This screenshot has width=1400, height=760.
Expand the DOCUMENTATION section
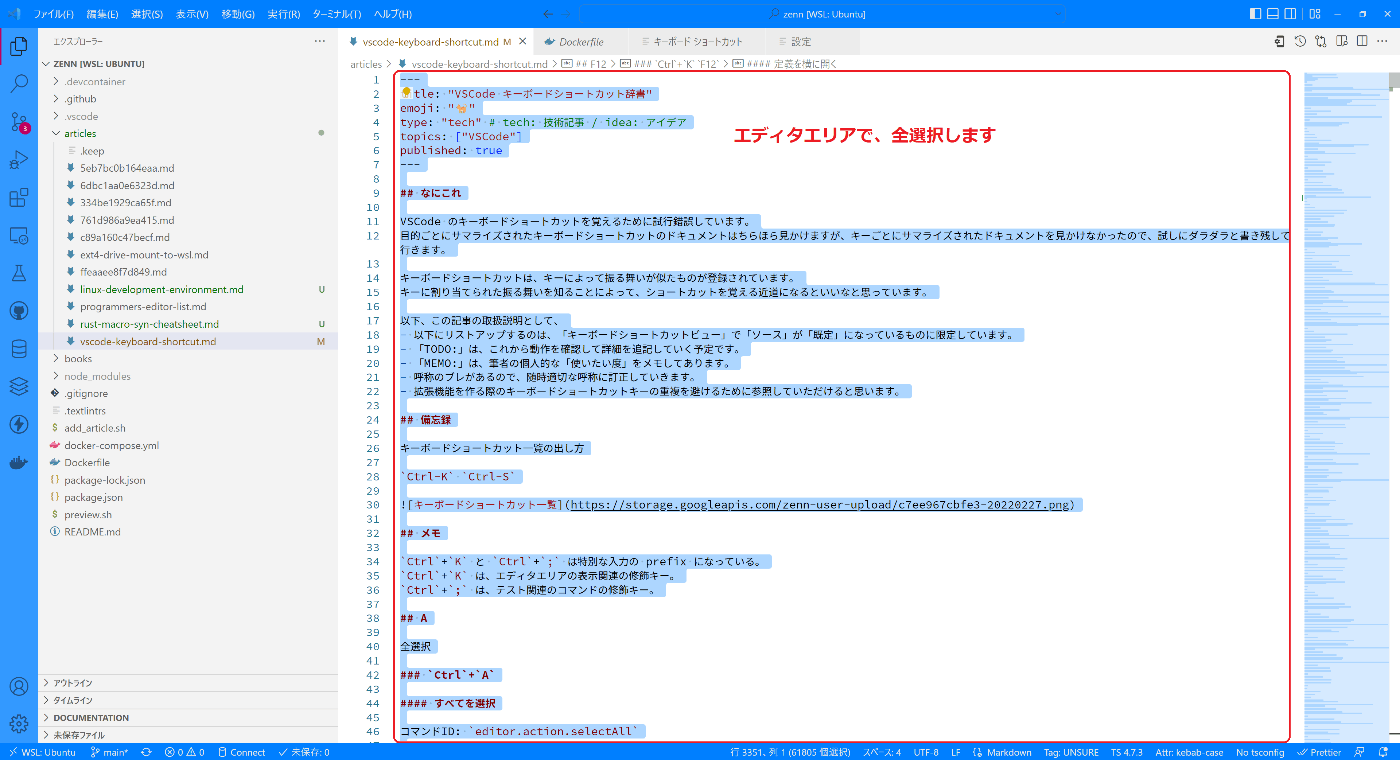[x=188, y=718]
